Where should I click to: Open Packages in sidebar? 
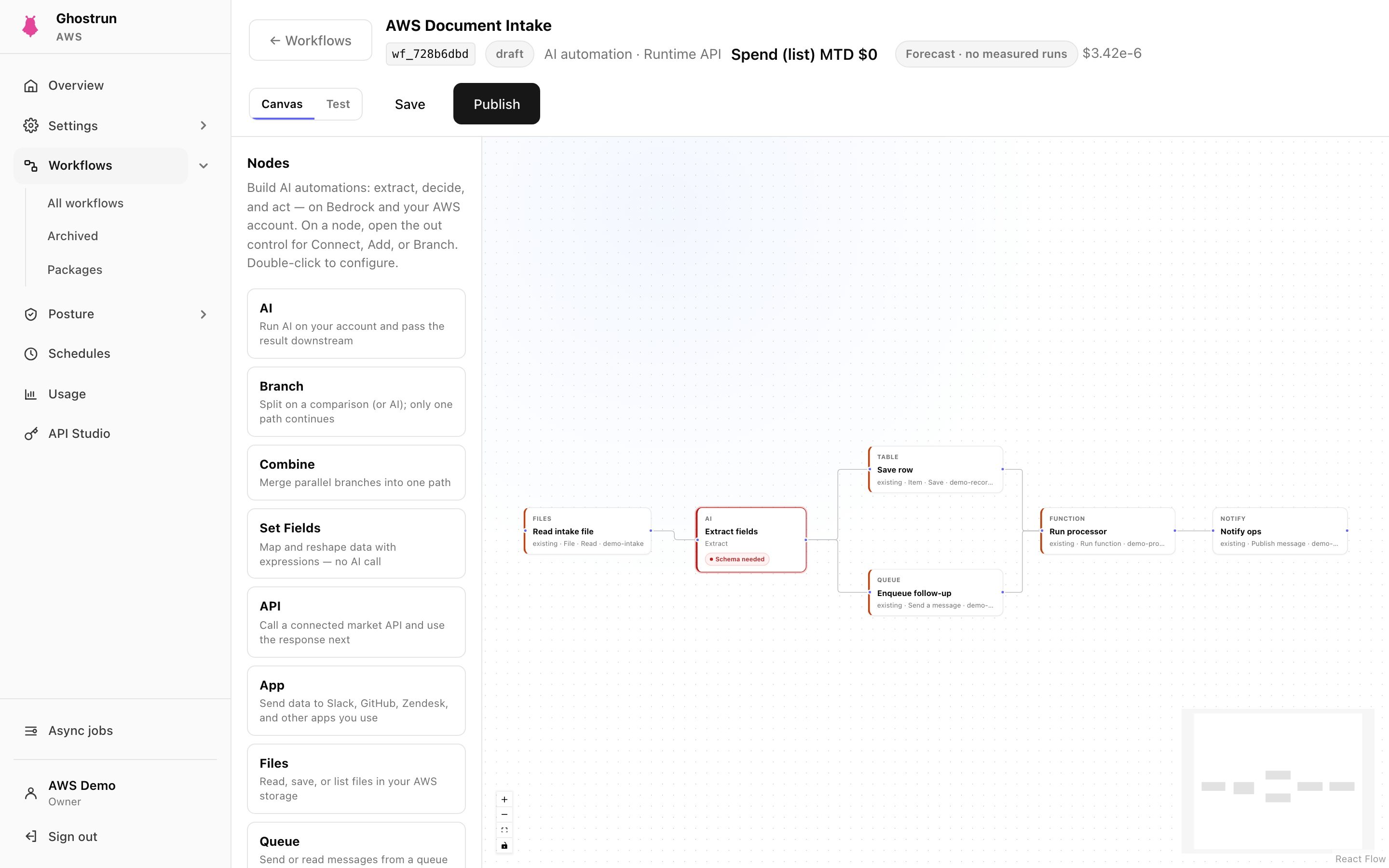click(75, 270)
